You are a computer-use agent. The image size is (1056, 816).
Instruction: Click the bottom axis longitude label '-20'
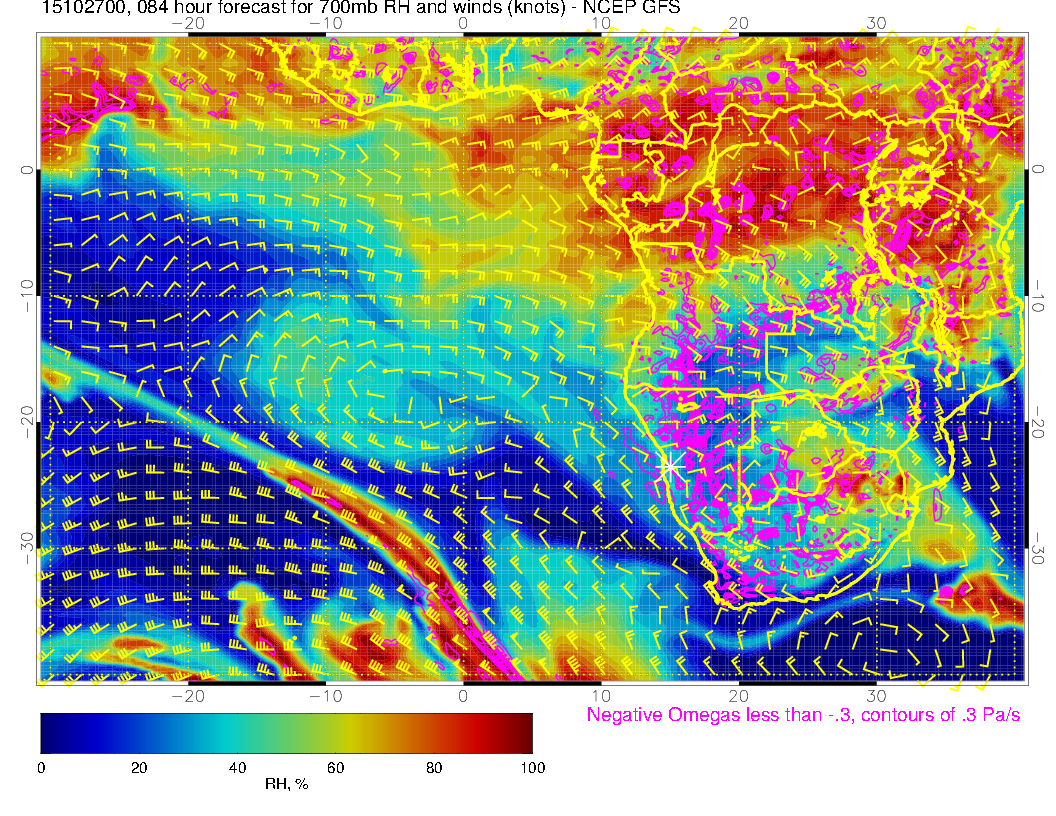(188, 696)
